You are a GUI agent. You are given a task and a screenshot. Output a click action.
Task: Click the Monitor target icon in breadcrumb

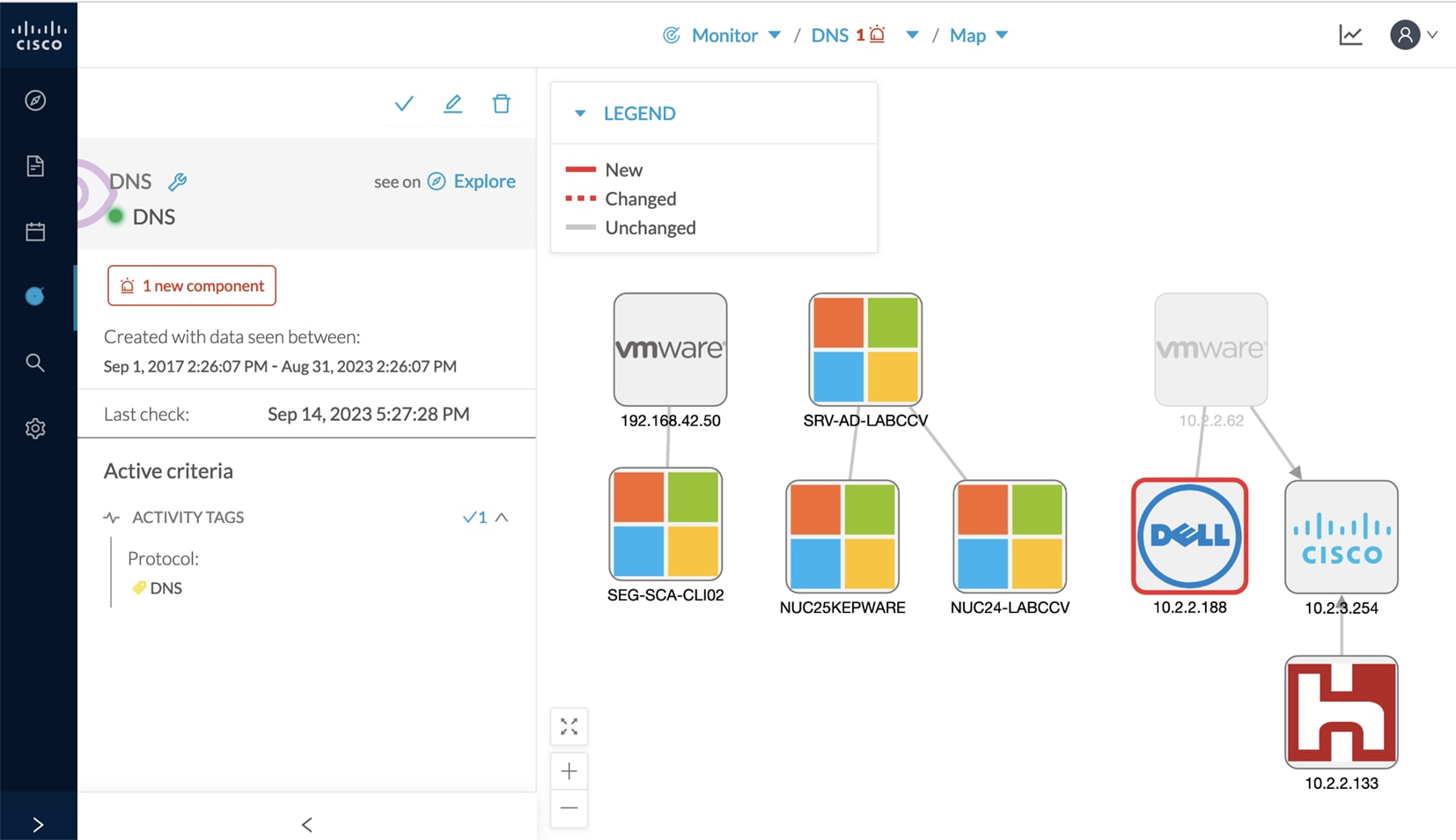click(x=672, y=35)
